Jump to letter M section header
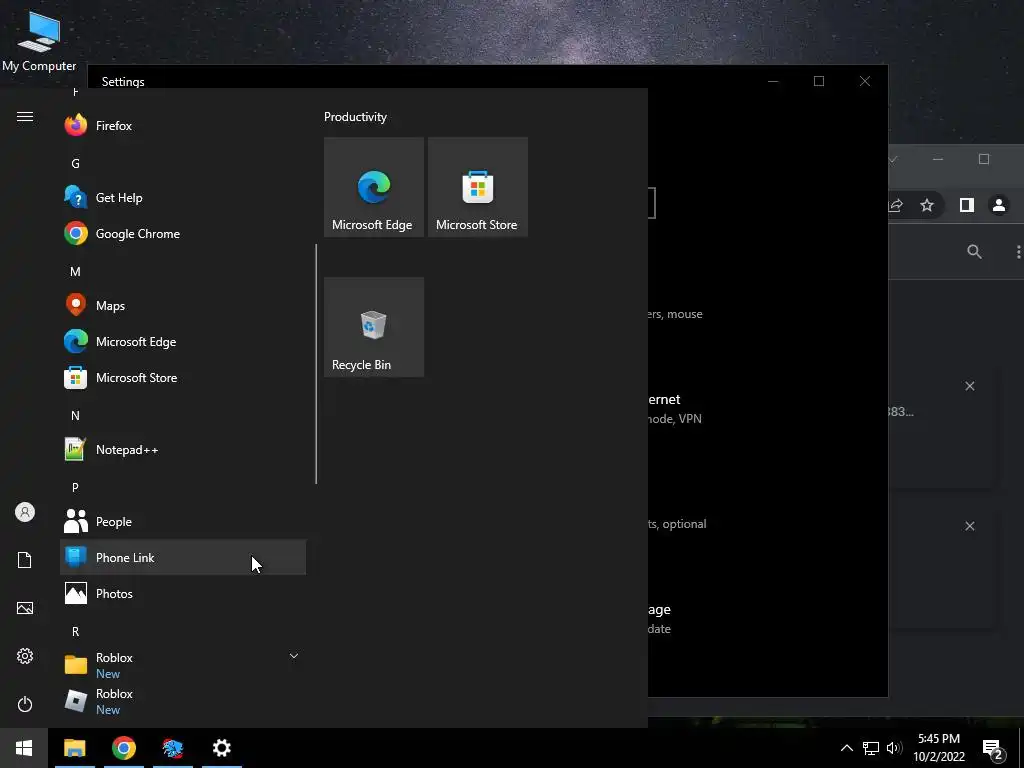The image size is (1024, 768). coord(75,271)
